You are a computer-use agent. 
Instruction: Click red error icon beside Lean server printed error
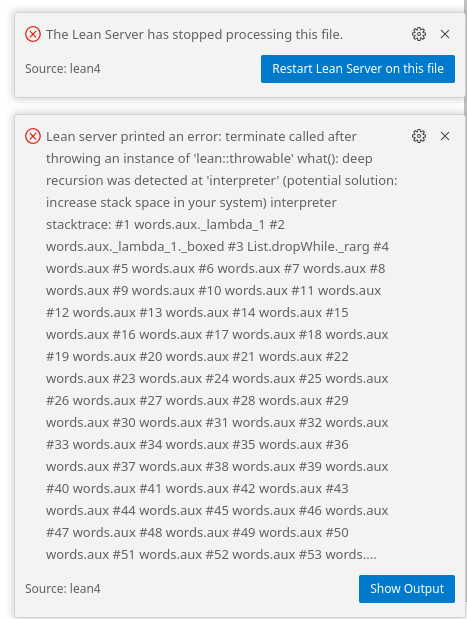[33, 136]
